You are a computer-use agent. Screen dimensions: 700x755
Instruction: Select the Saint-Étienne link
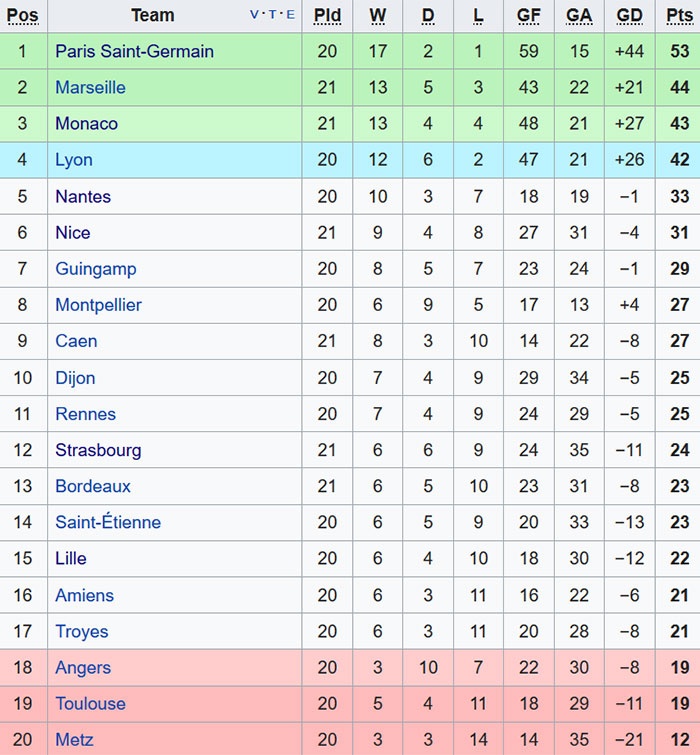pyautogui.click(x=108, y=522)
